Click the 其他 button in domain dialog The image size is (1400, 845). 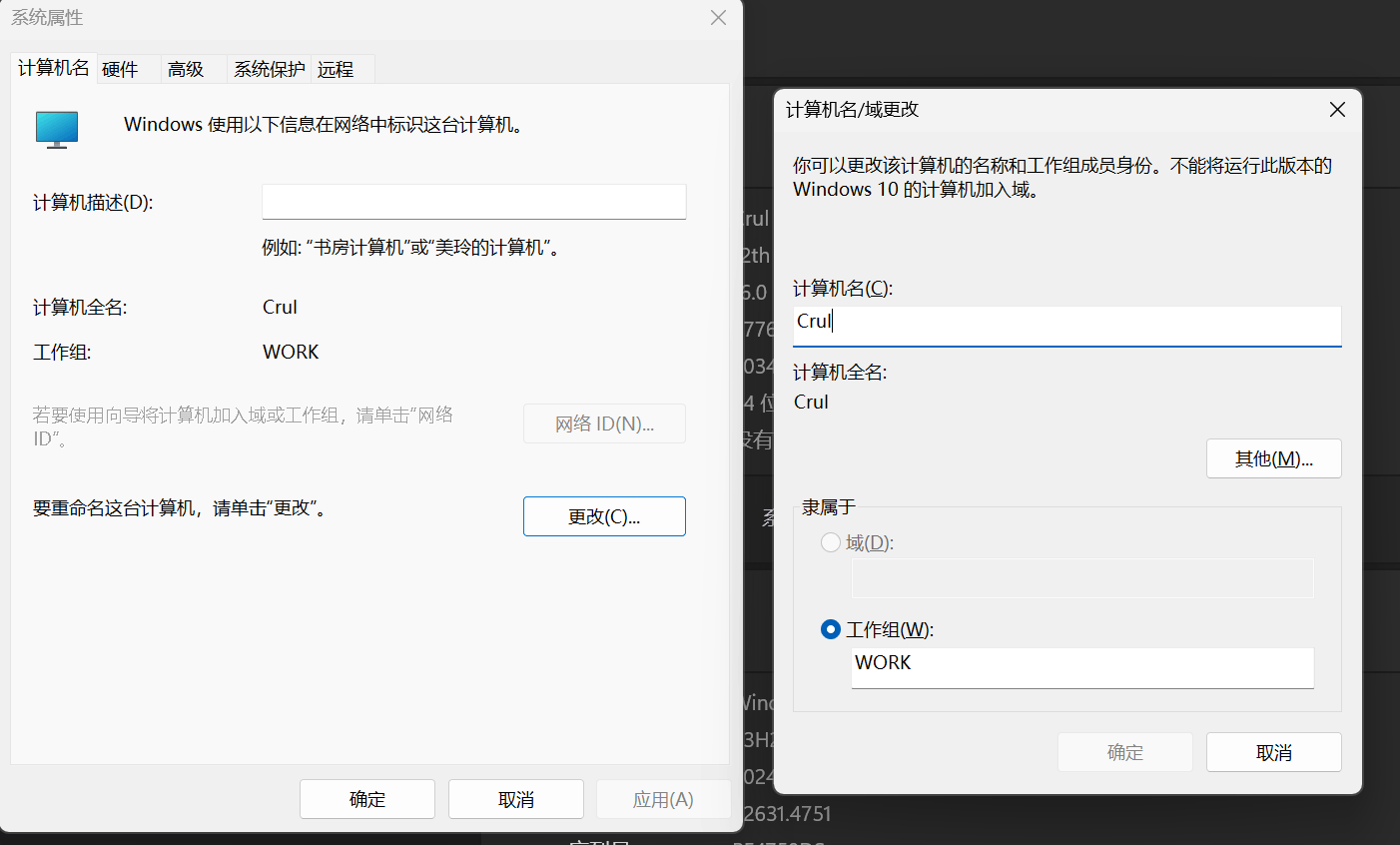[x=1273, y=458]
